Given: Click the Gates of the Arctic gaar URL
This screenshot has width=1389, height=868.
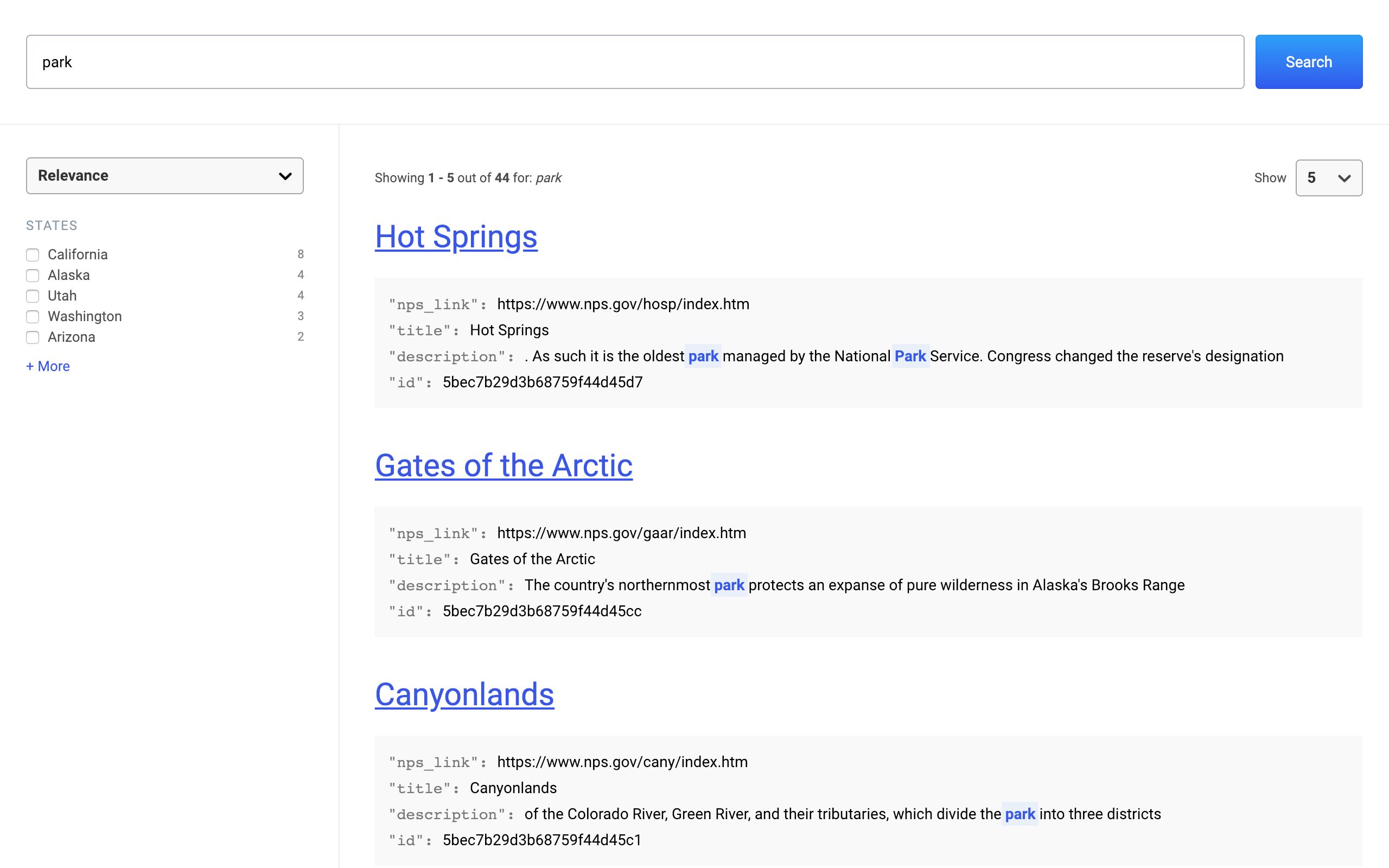Looking at the screenshot, I should [x=621, y=533].
